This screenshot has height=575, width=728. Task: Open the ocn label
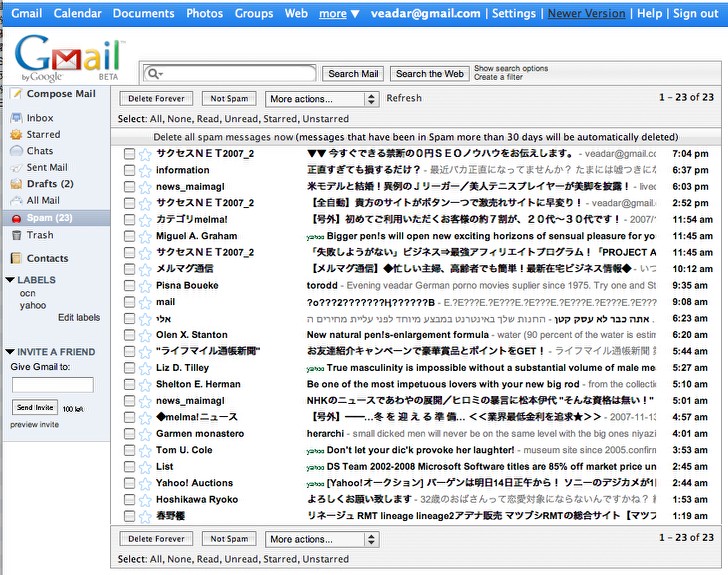27,294
